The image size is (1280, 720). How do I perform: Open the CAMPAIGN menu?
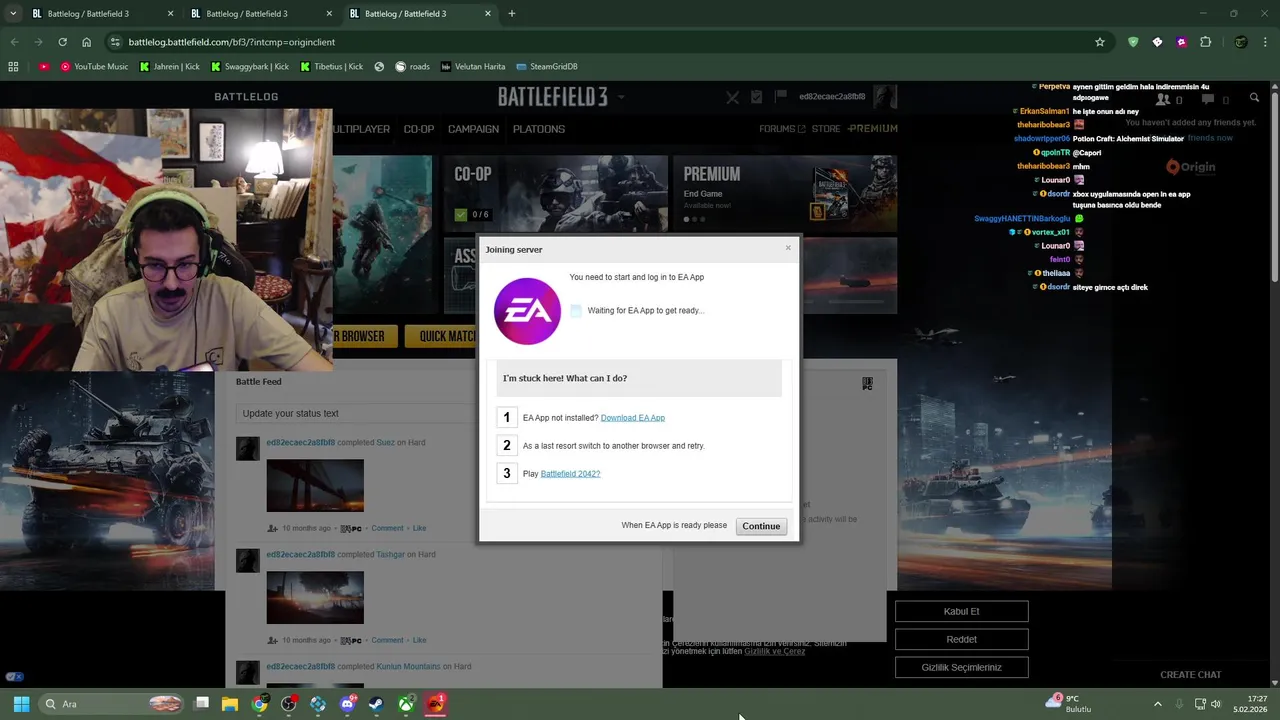pos(473,129)
